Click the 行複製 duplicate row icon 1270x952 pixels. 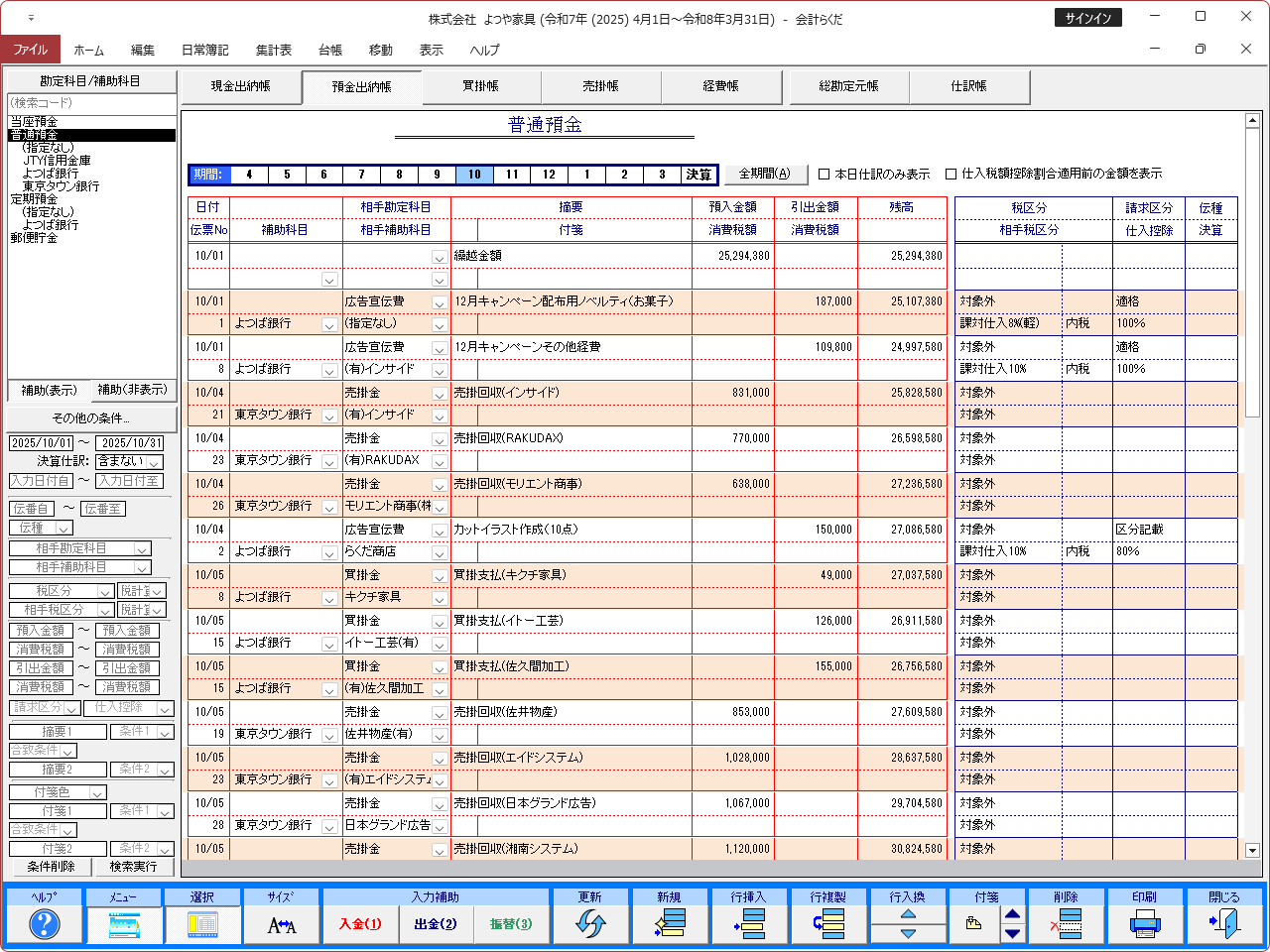827,924
